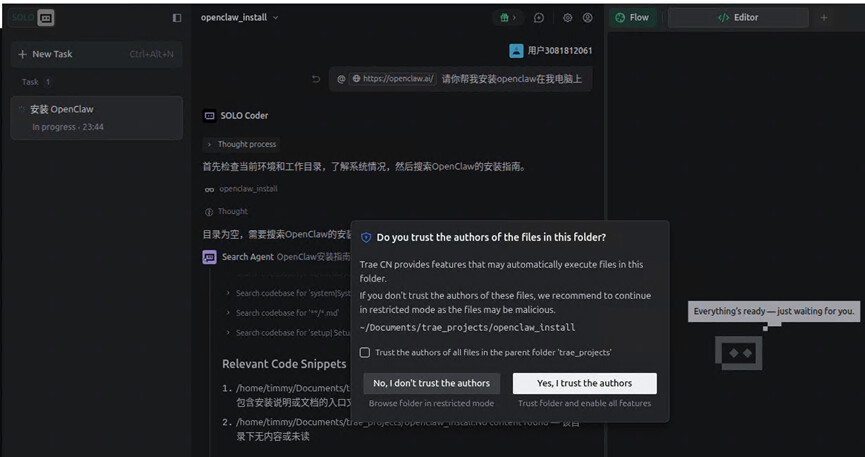Add a new panel tab with plus
This screenshot has height=457, width=865.
[824, 18]
